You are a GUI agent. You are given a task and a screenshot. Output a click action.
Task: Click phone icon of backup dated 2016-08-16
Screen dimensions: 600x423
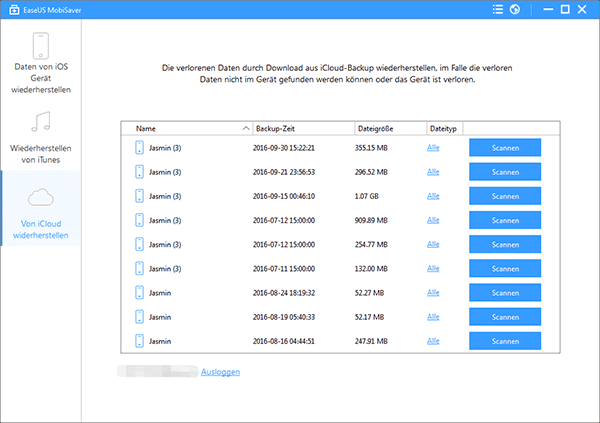(139, 340)
